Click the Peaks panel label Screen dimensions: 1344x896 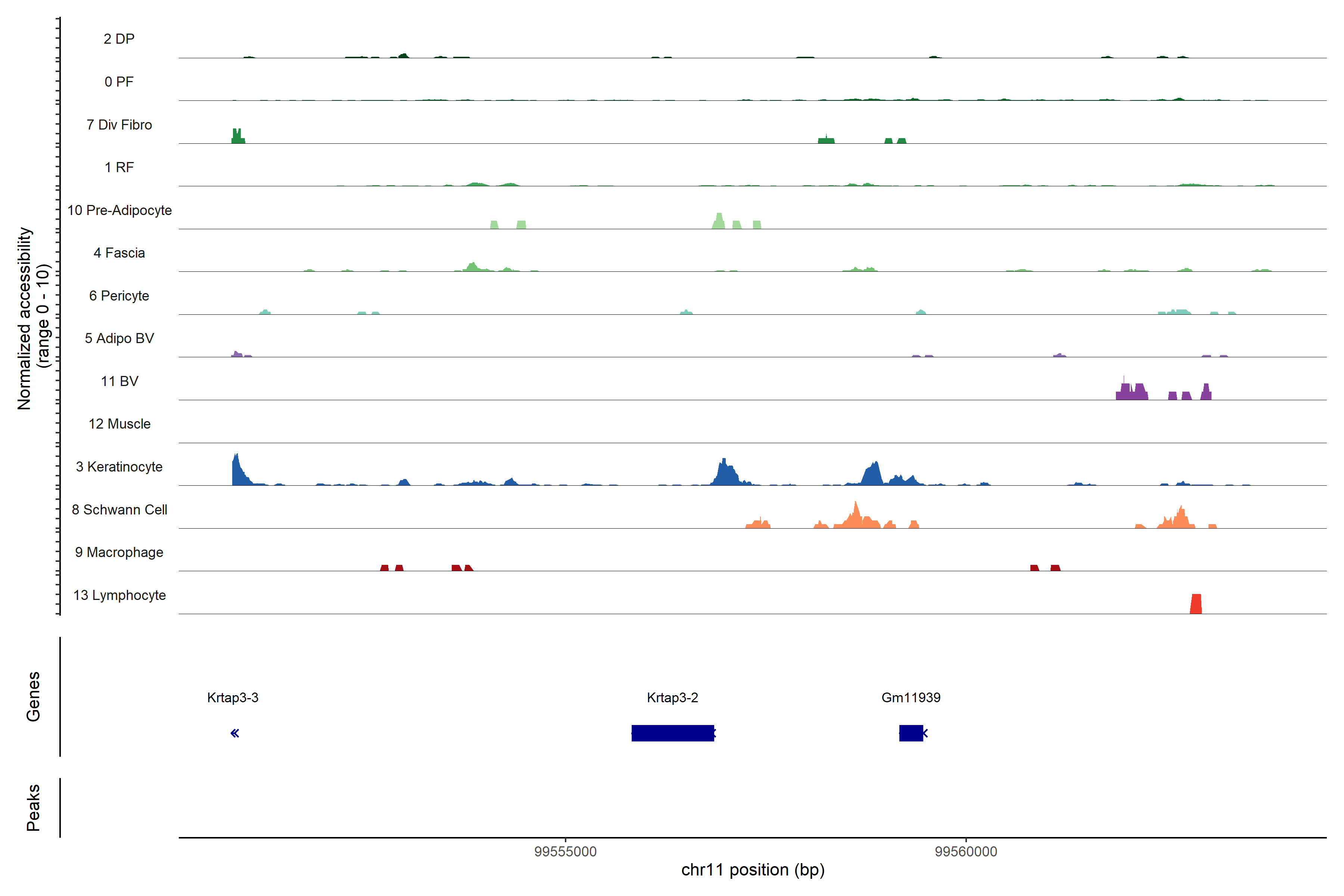33,808
